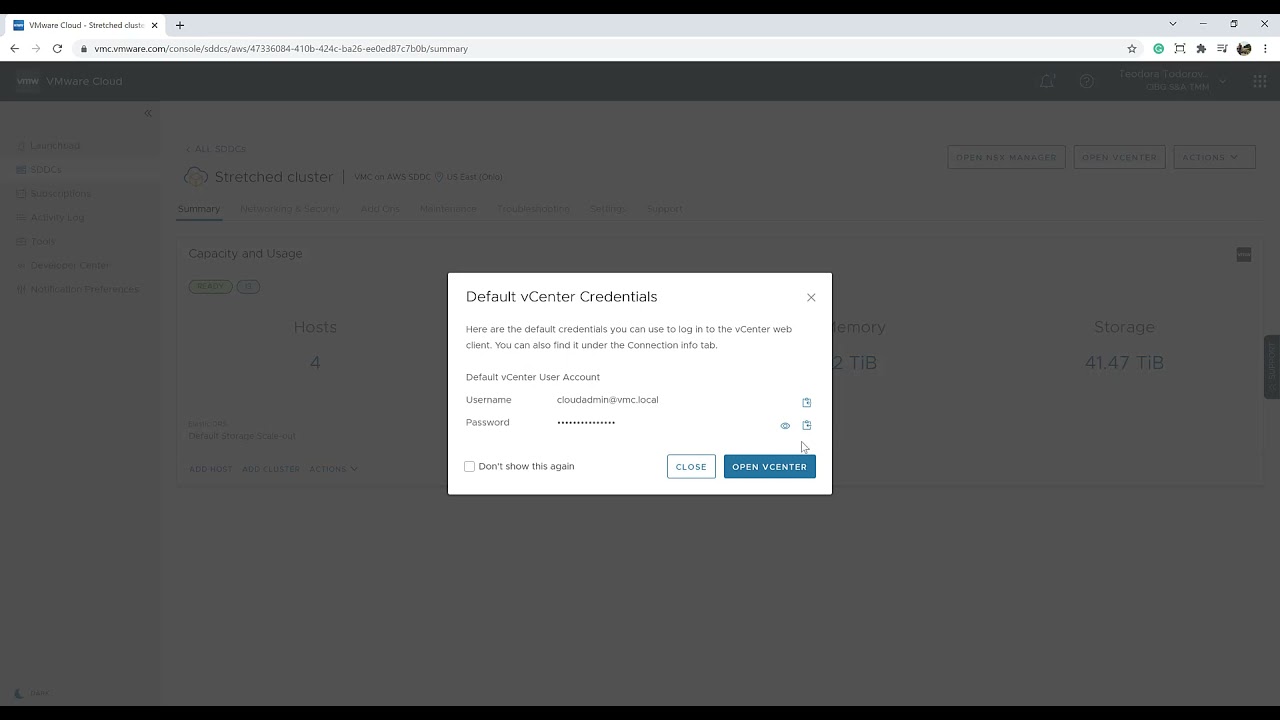The image size is (1280, 720).
Task: Open the Chrome three-dot menu
Action: tap(1265, 48)
